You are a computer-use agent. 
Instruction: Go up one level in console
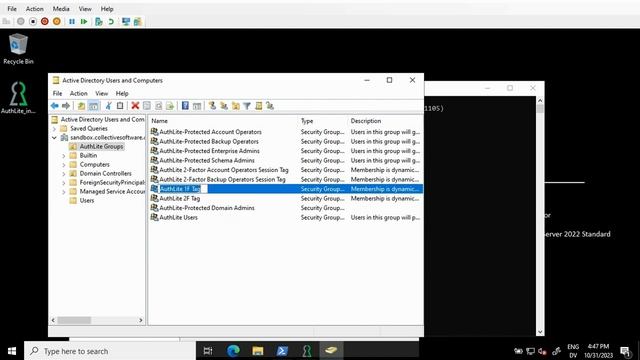(81, 106)
